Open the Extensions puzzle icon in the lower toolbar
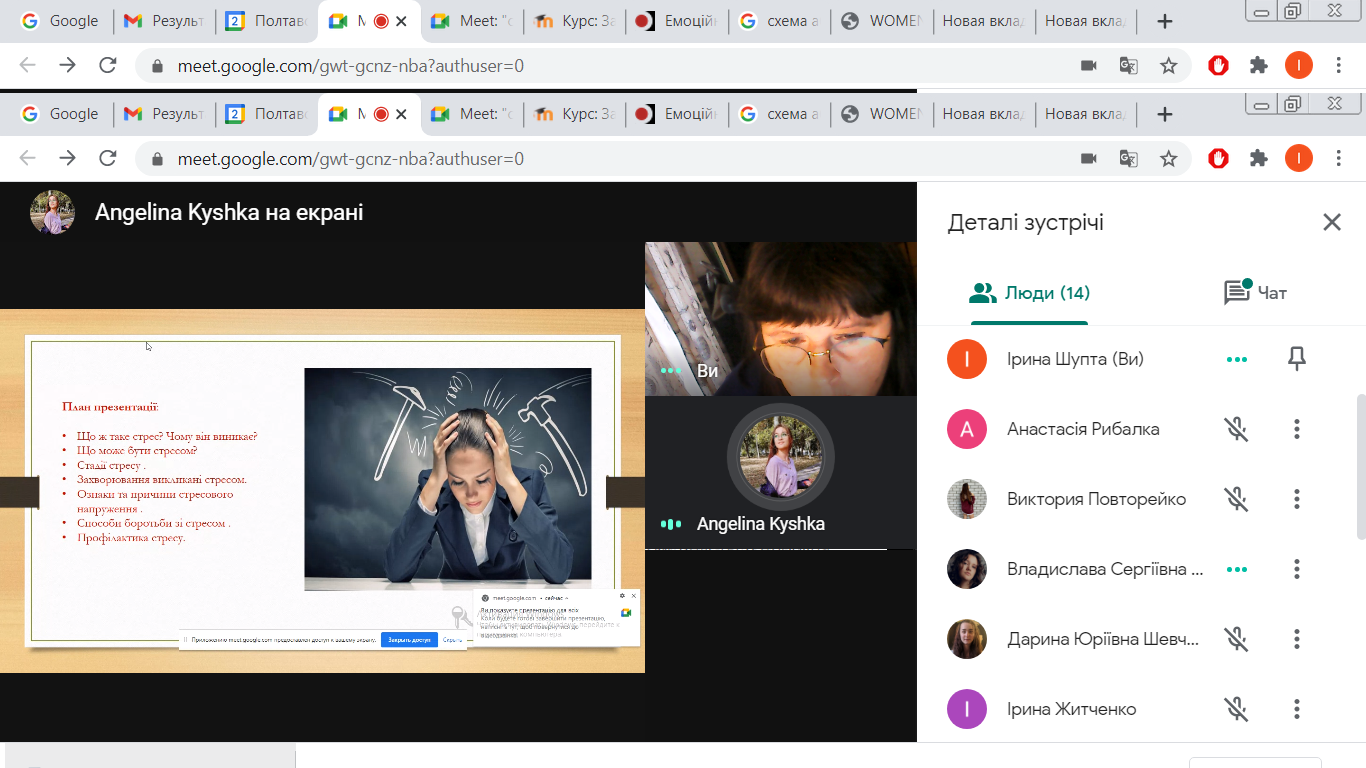Viewport: 1366px width, 768px height. click(1259, 158)
